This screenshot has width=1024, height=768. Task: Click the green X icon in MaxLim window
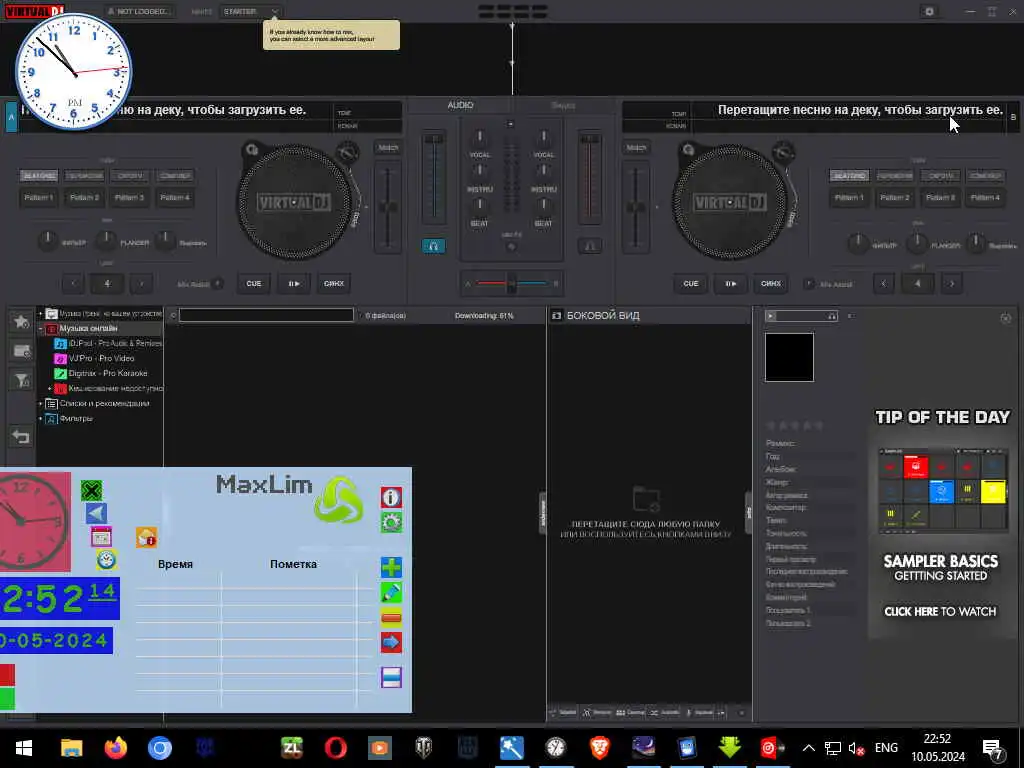coord(92,490)
